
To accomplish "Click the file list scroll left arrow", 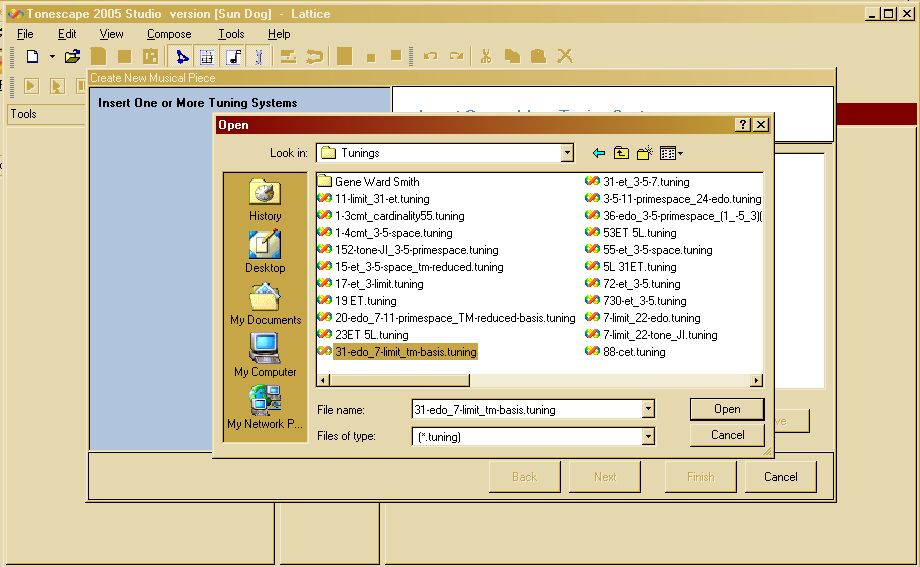I will 323,380.
